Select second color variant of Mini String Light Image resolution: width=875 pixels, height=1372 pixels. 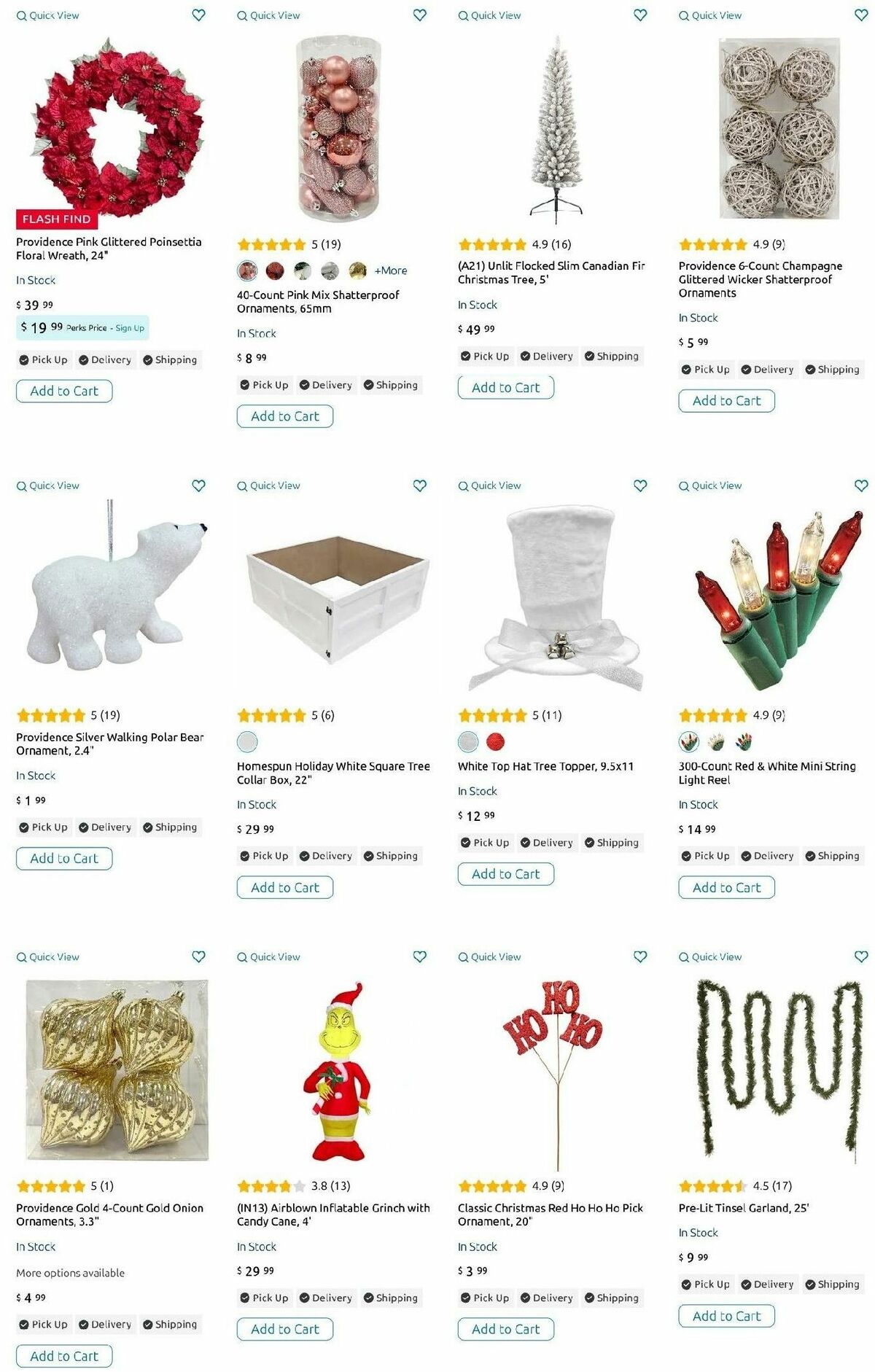(716, 742)
